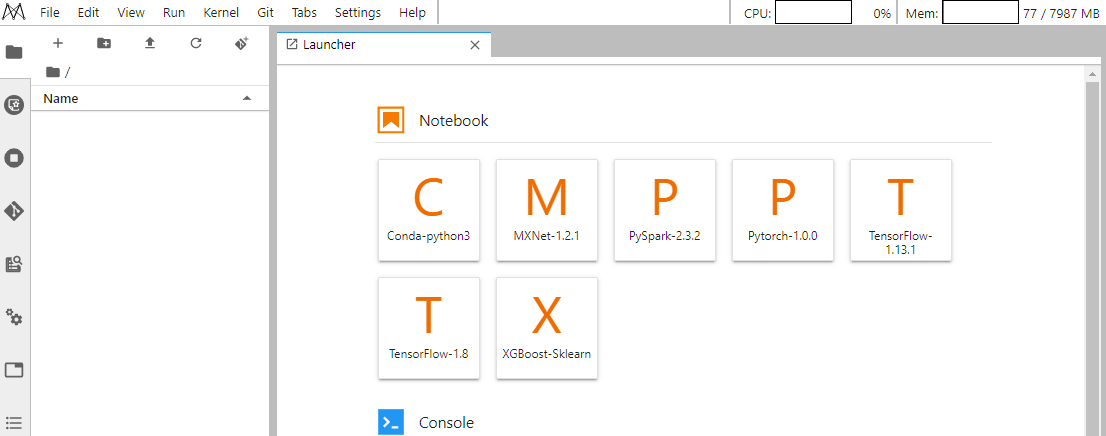Launch PySpark-2.3.2 notebook

664,210
